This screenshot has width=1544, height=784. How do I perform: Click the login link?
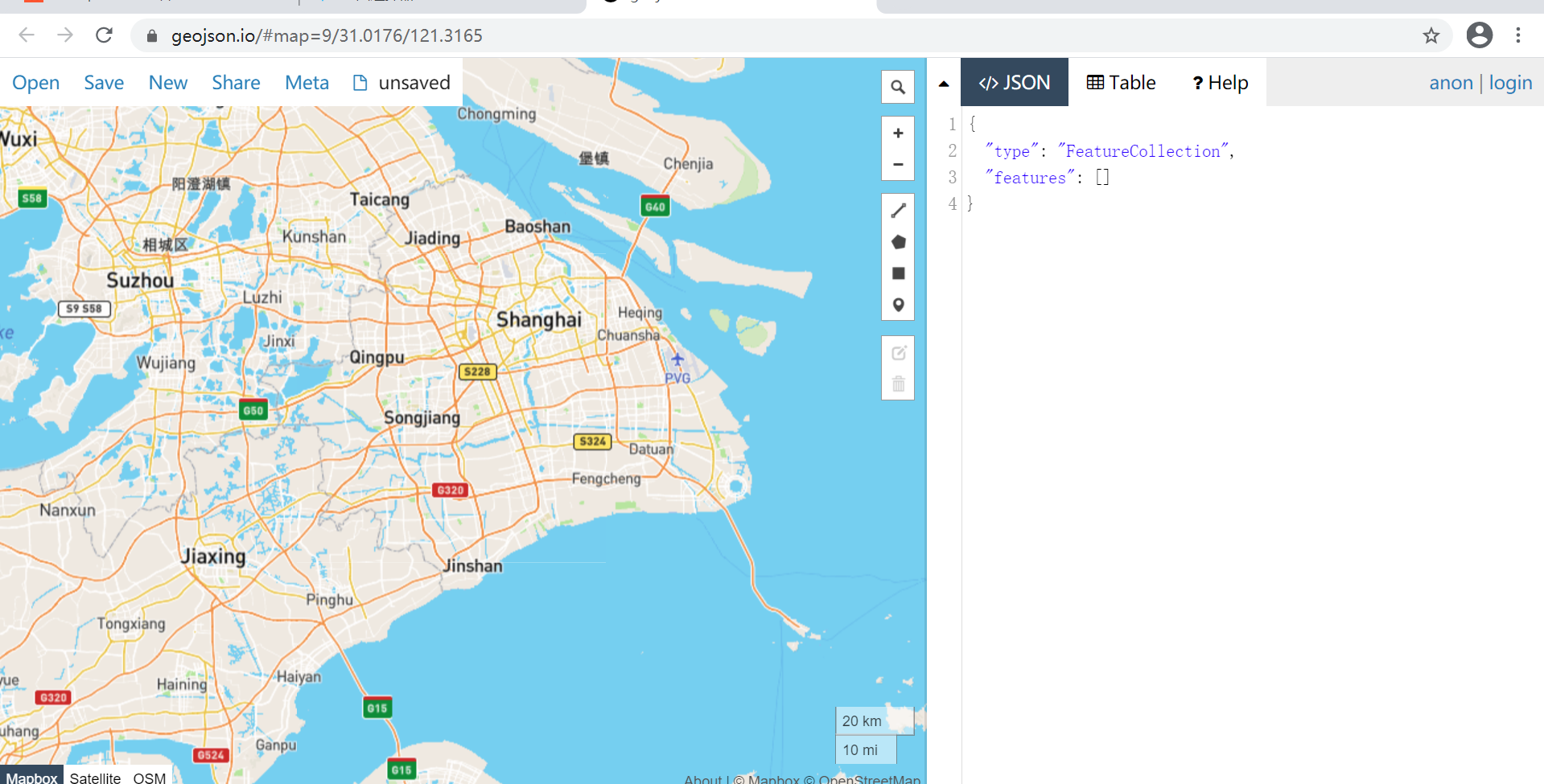1511,82
